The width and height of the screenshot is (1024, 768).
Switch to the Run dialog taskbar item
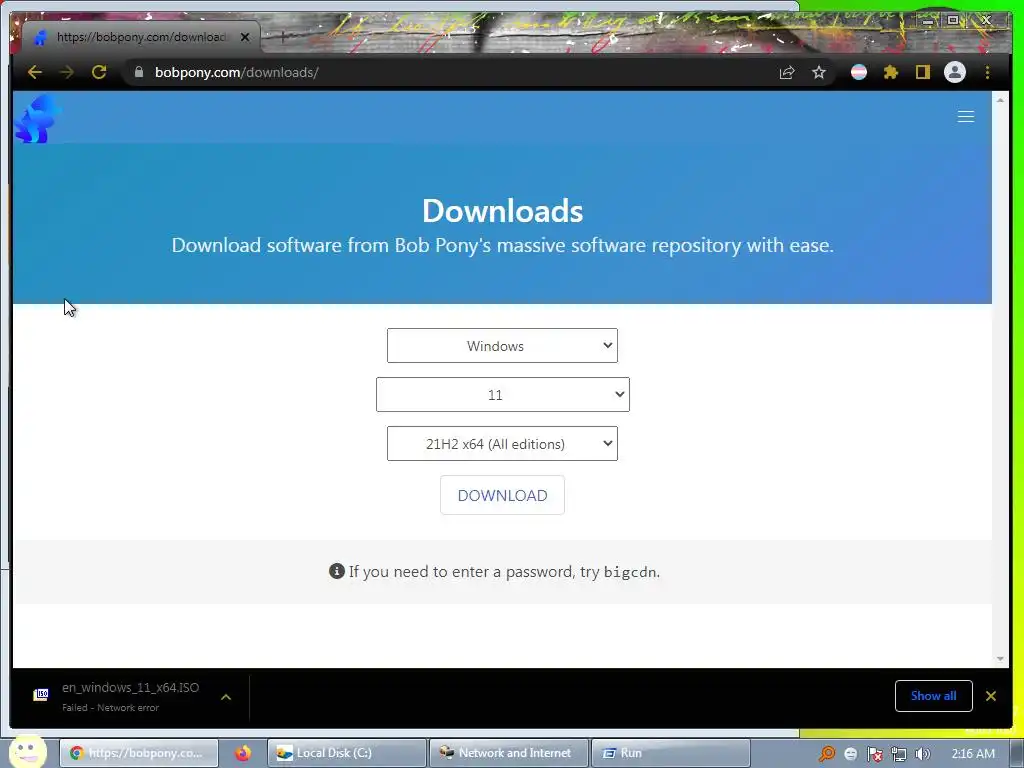tap(671, 753)
